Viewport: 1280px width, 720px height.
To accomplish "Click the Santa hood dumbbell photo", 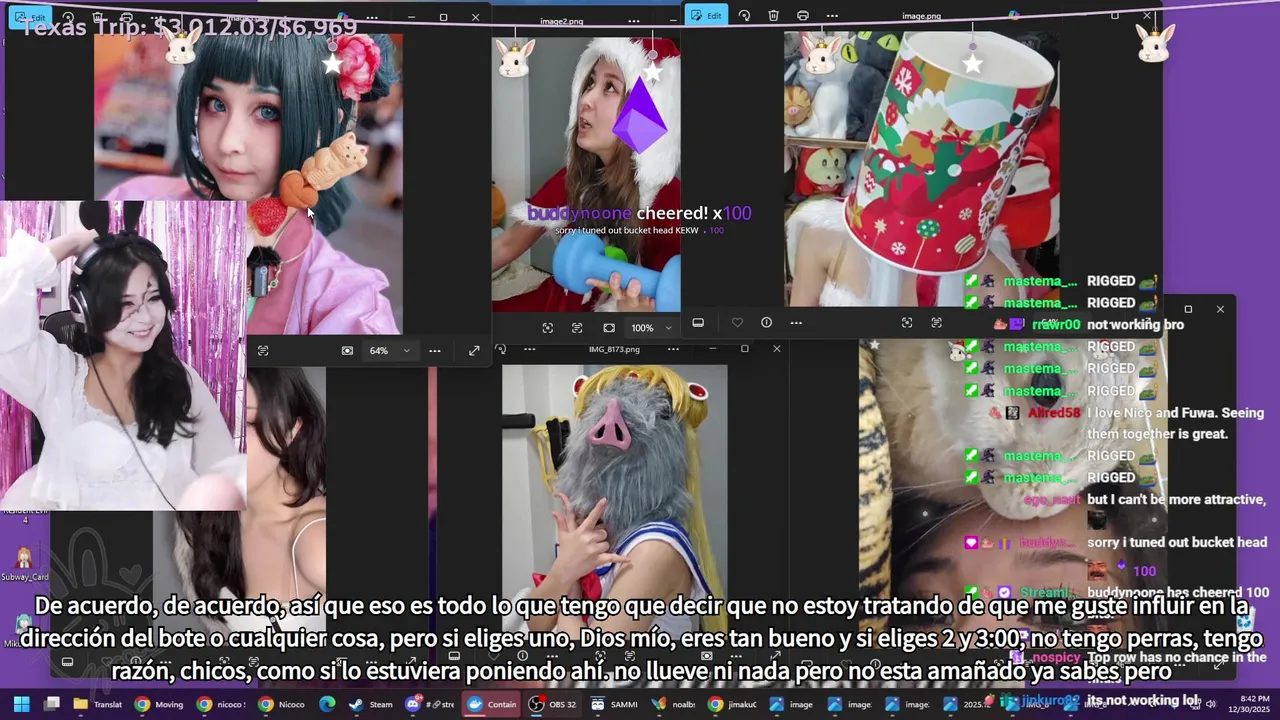I will (586, 175).
